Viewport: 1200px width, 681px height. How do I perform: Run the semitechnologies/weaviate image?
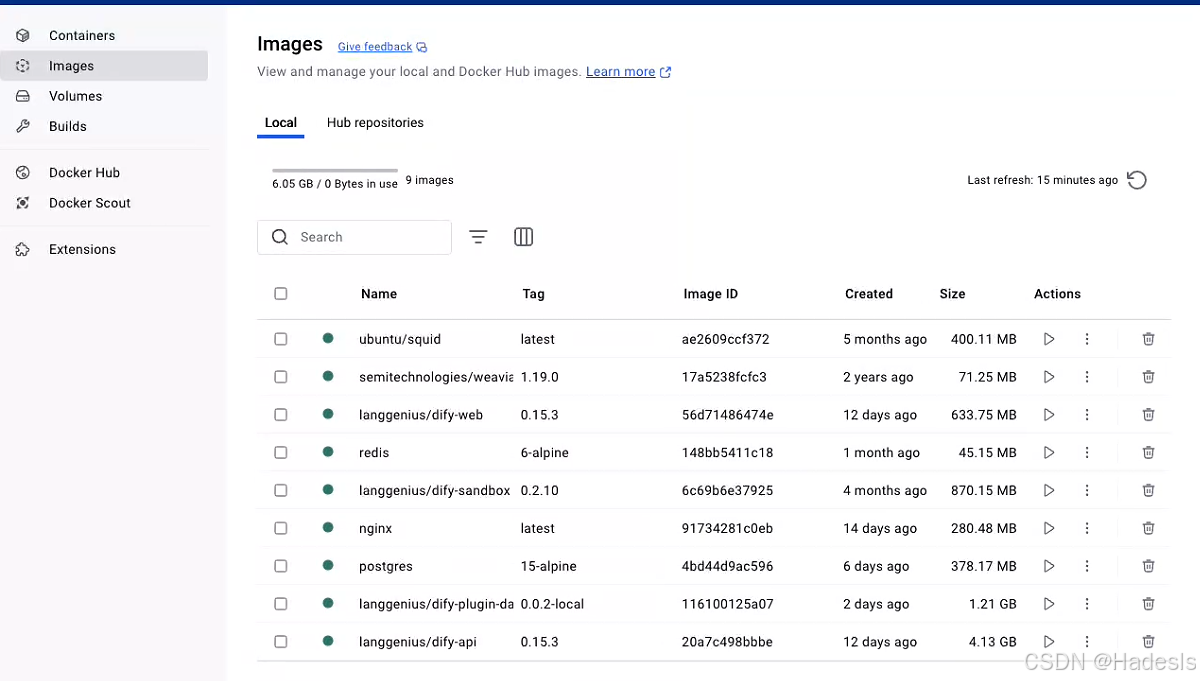1049,377
